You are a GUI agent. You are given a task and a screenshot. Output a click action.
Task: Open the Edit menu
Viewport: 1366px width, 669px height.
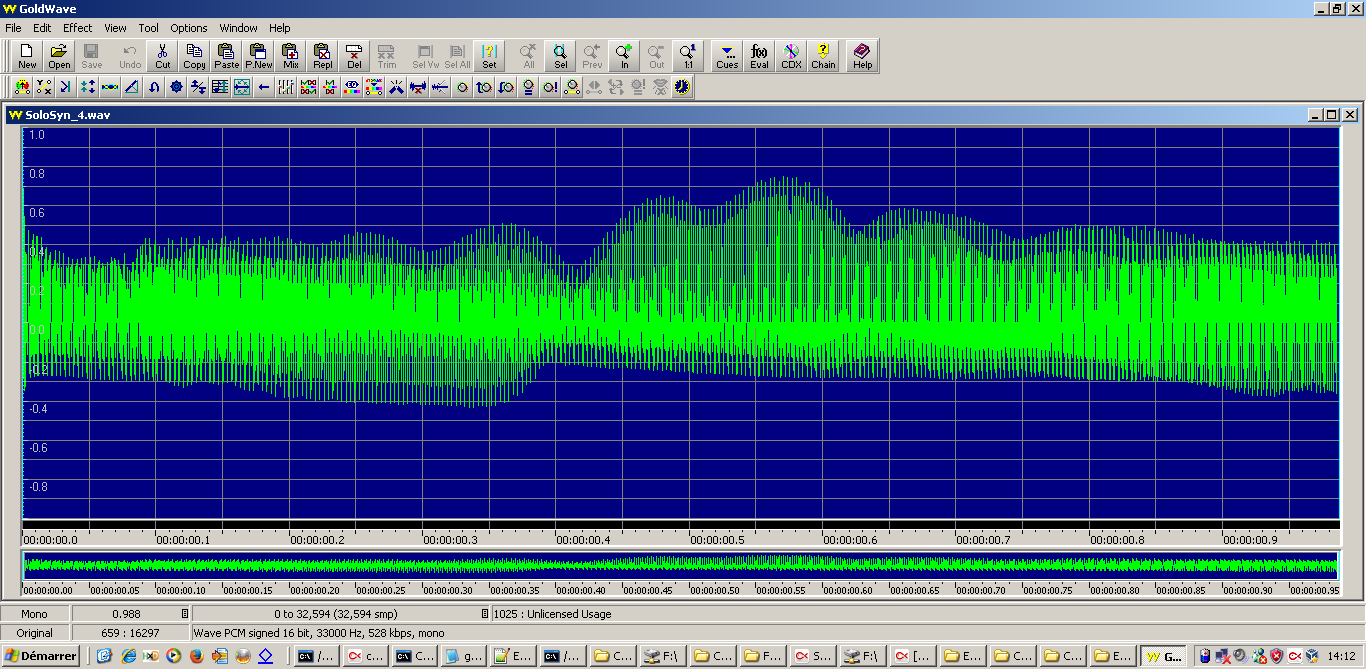[x=42, y=28]
